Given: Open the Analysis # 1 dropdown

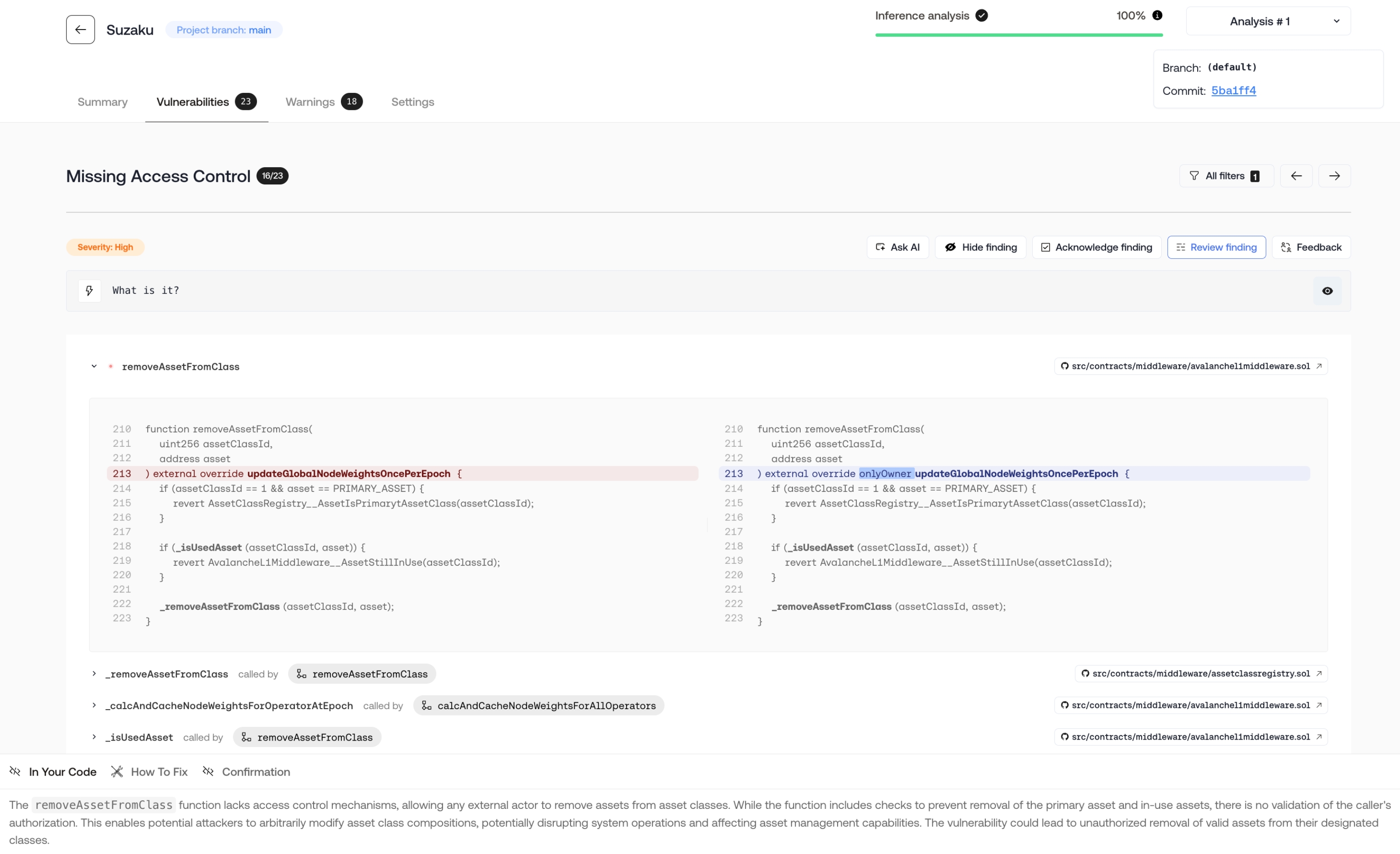Looking at the screenshot, I should (1268, 21).
